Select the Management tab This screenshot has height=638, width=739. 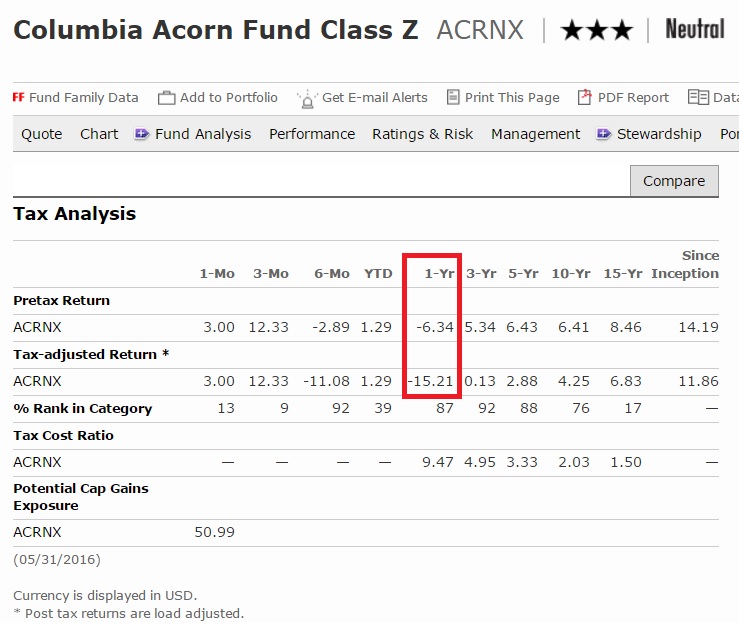(535, 134)
